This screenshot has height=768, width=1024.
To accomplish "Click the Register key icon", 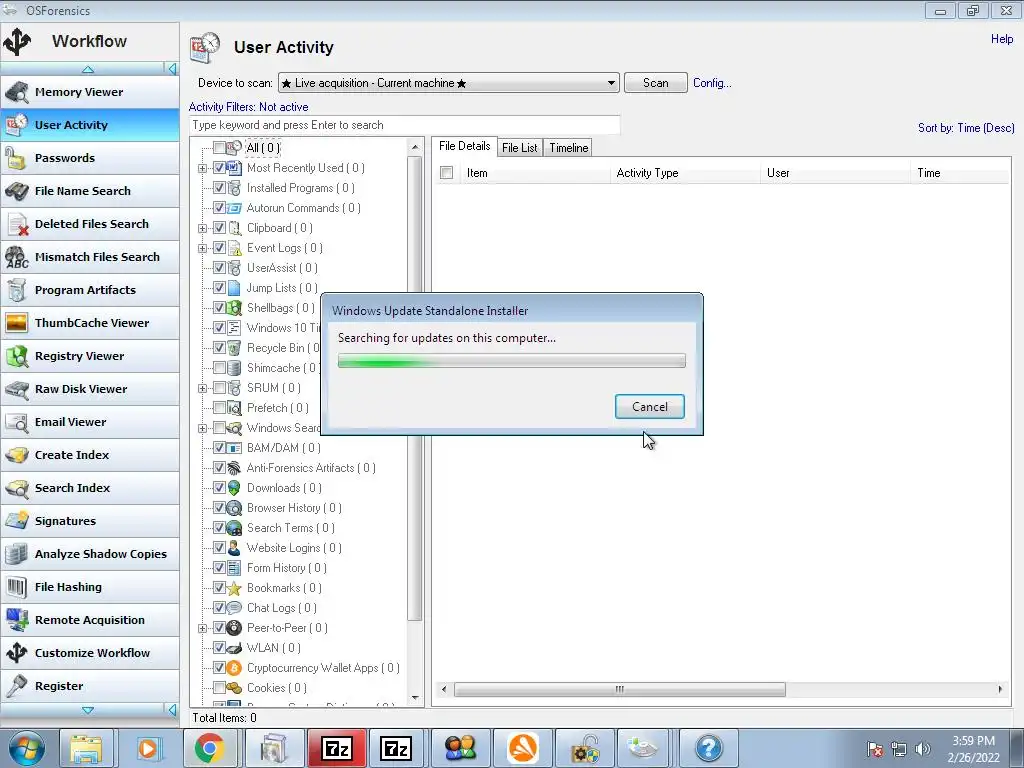I will 16,686.
